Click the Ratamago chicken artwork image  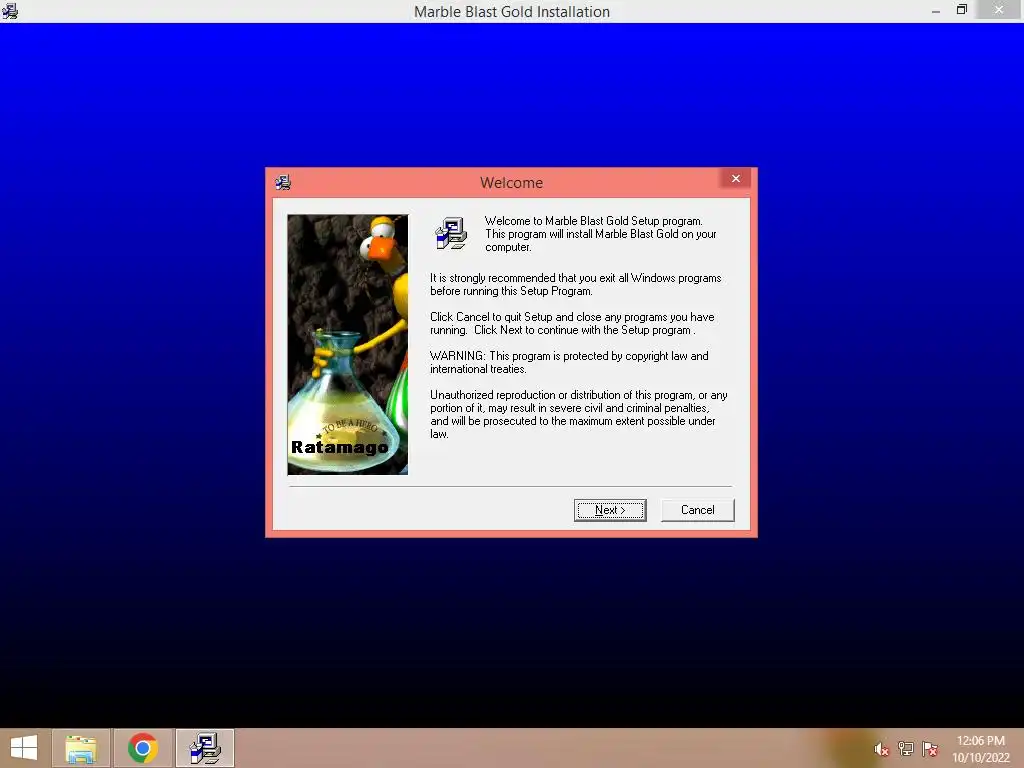coord(347,344)
